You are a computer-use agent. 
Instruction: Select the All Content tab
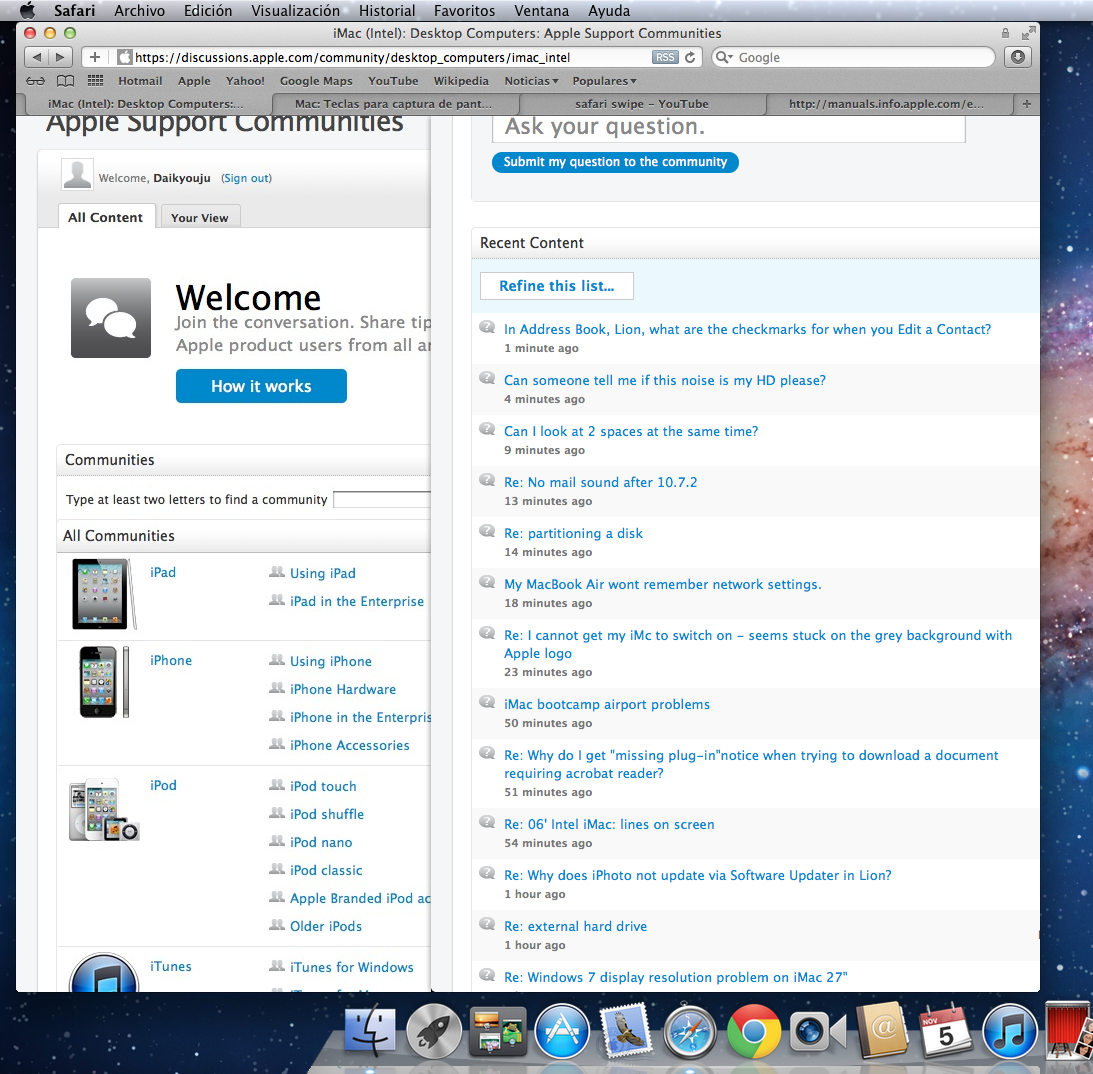tap(105, 217)
